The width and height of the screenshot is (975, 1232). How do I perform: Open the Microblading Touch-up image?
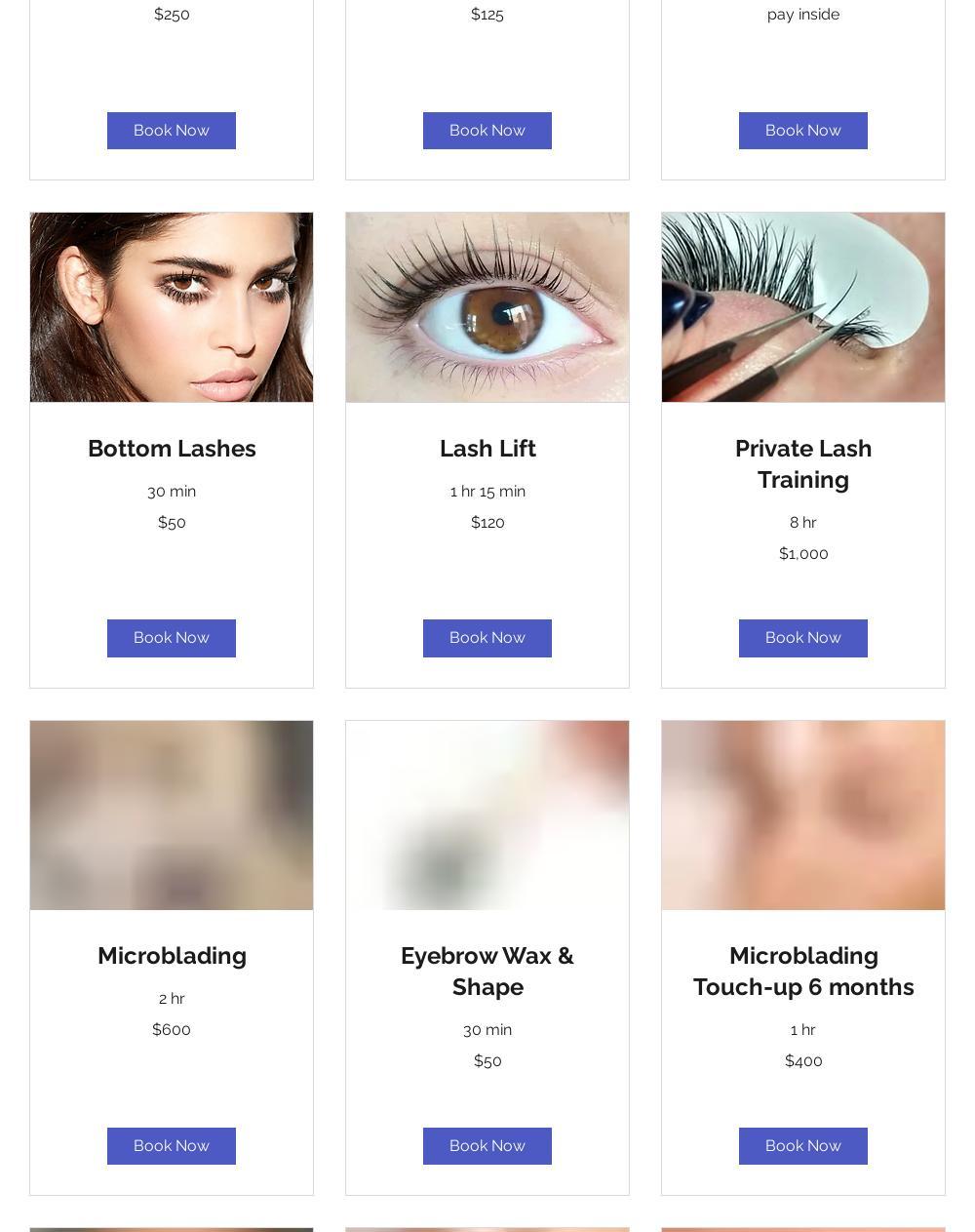(x=803, y=815)
